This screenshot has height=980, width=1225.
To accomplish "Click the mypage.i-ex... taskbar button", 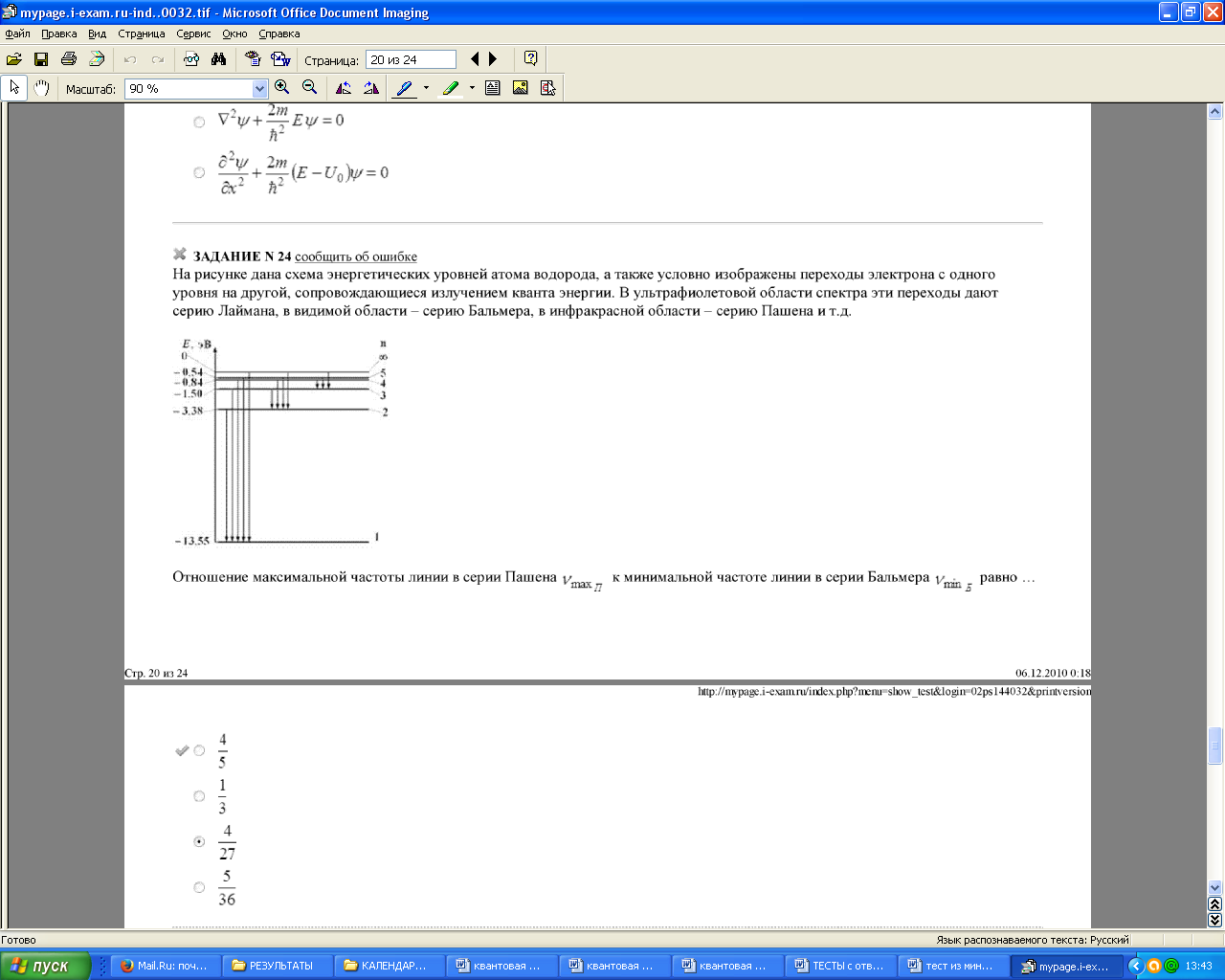I will coord(1065,966).
